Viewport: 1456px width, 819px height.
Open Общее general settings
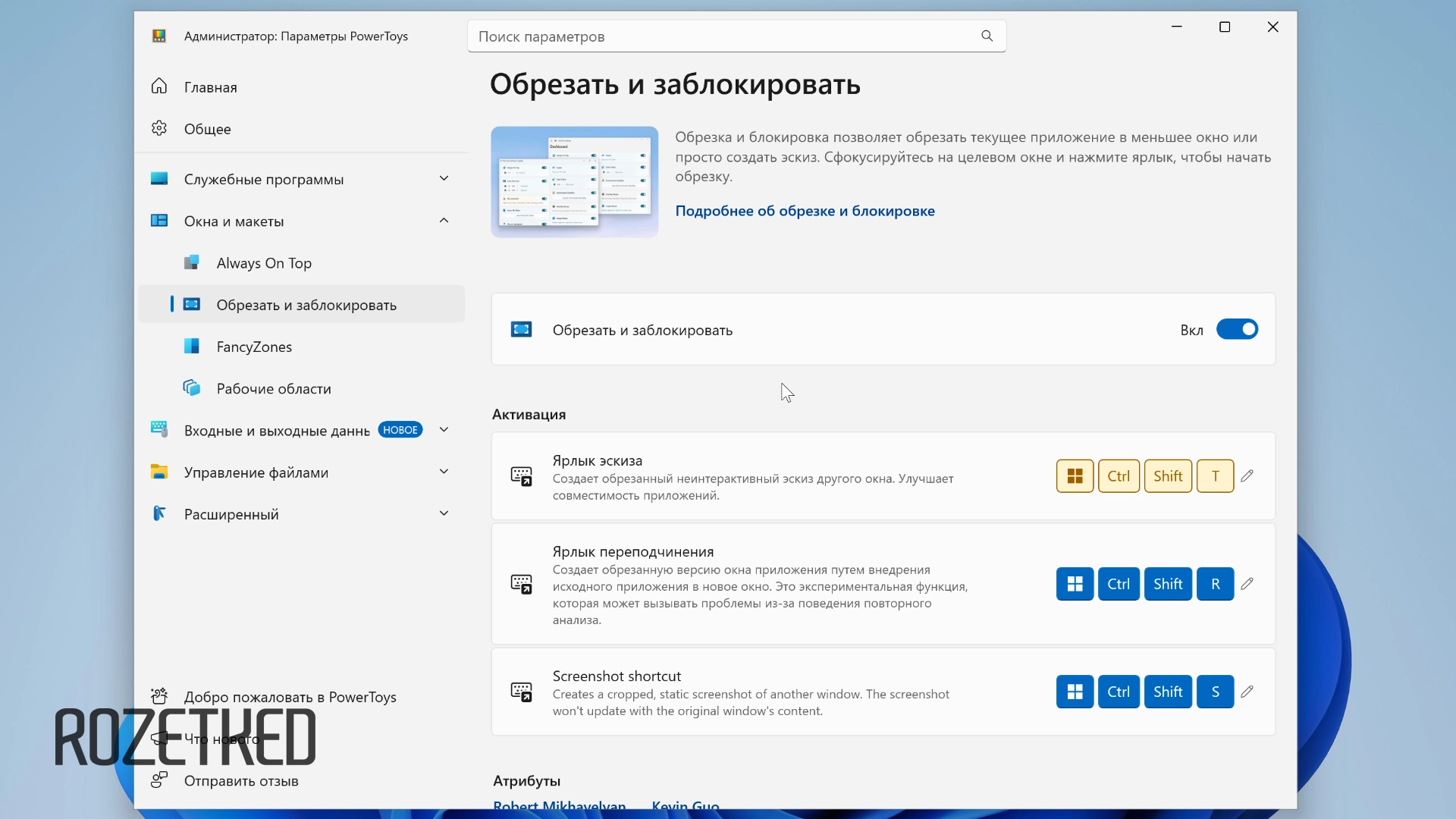coord(207,129)
